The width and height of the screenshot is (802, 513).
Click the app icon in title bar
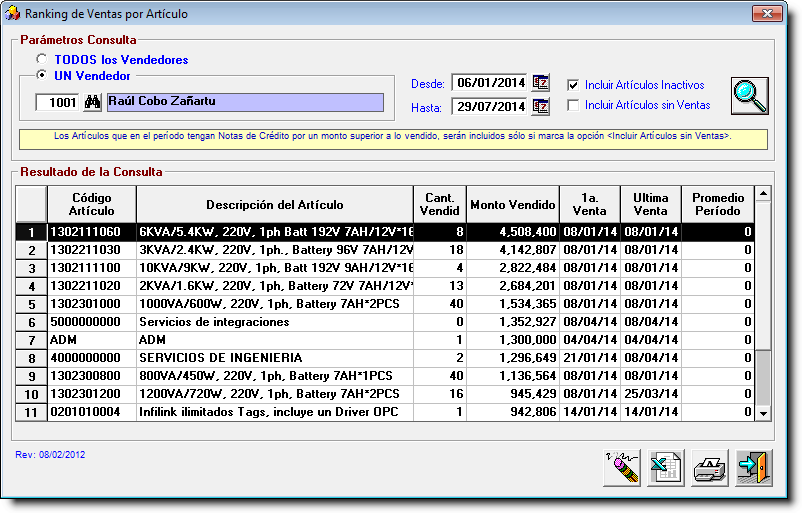[13, 13]
